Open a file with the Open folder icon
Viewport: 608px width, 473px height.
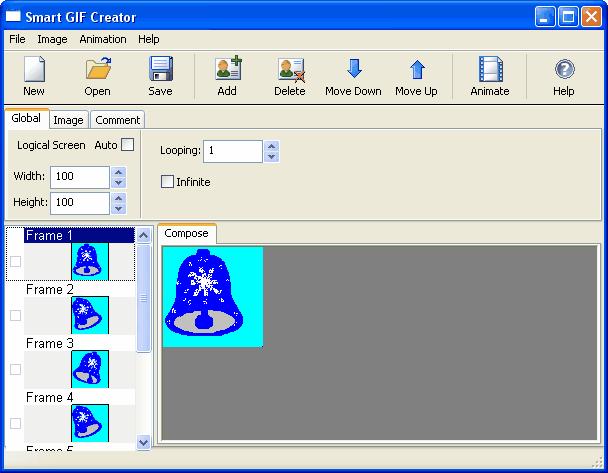[x=98, y=68]
